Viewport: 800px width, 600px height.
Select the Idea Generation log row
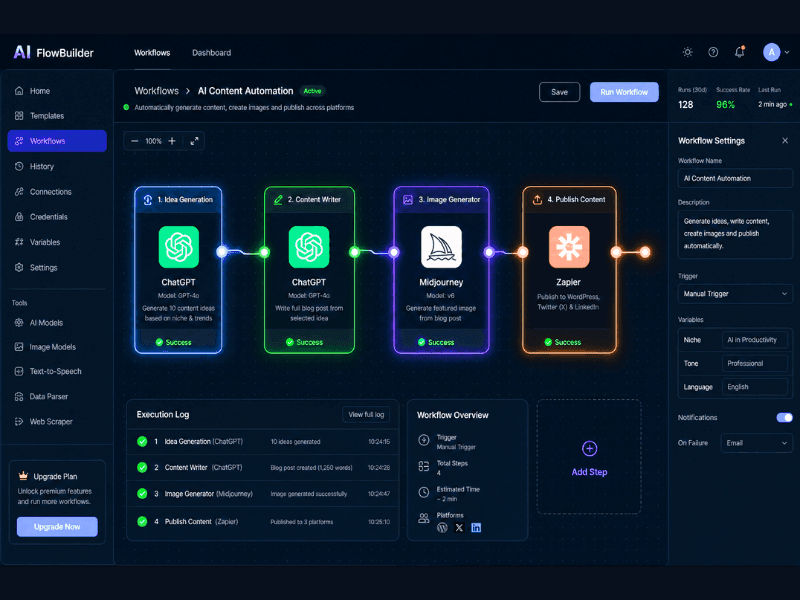(x=262, y=441)
